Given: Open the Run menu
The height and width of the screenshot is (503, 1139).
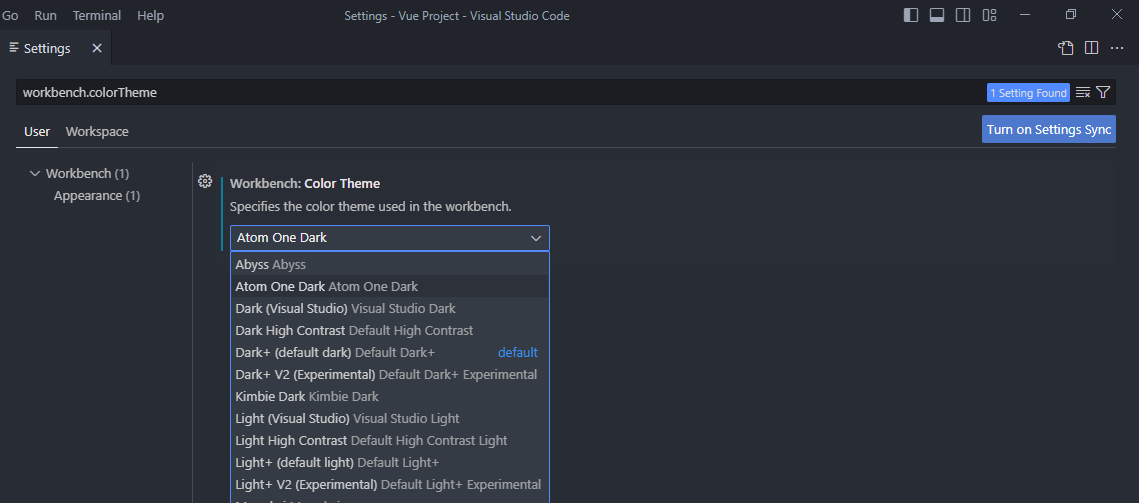Looking at the screenshot, I should (46, 15).
